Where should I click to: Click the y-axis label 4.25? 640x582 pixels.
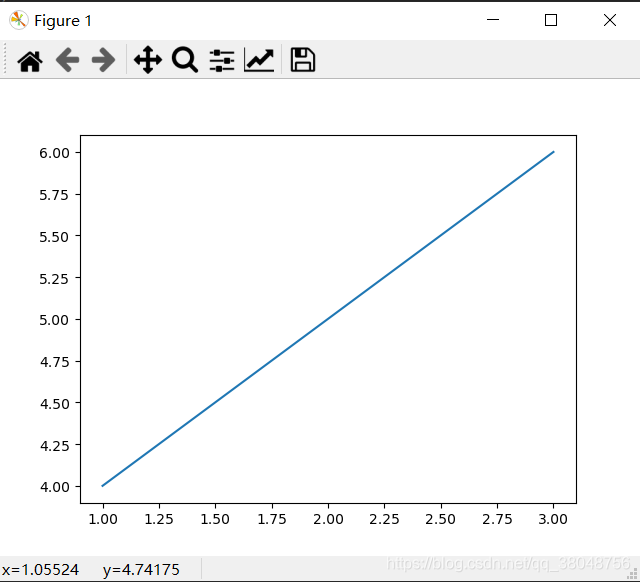coord(54,445)
